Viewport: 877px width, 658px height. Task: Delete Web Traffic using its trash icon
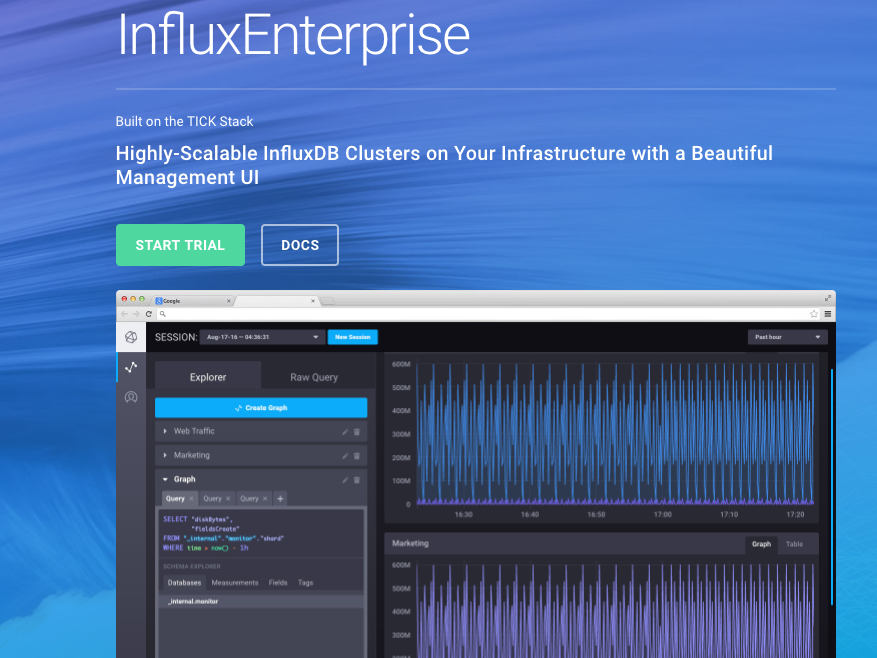point(357,431)
